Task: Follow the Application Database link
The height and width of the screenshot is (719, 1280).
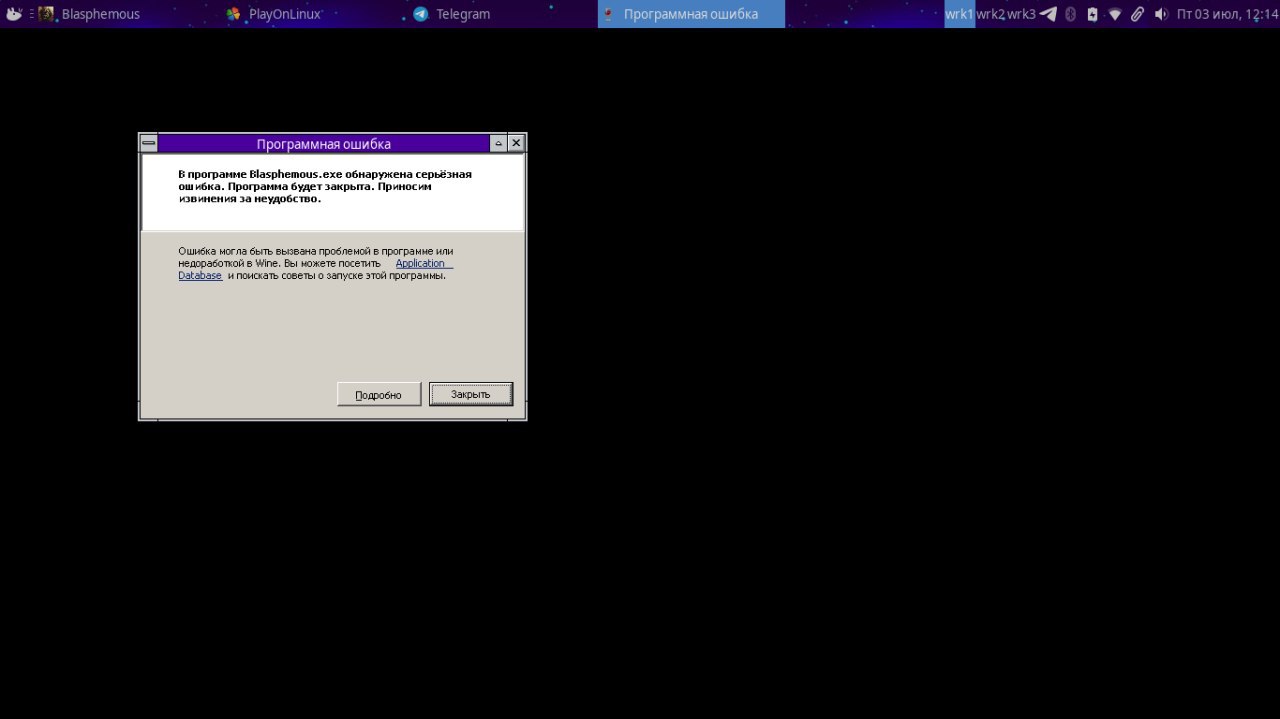Action: [316, 269]
